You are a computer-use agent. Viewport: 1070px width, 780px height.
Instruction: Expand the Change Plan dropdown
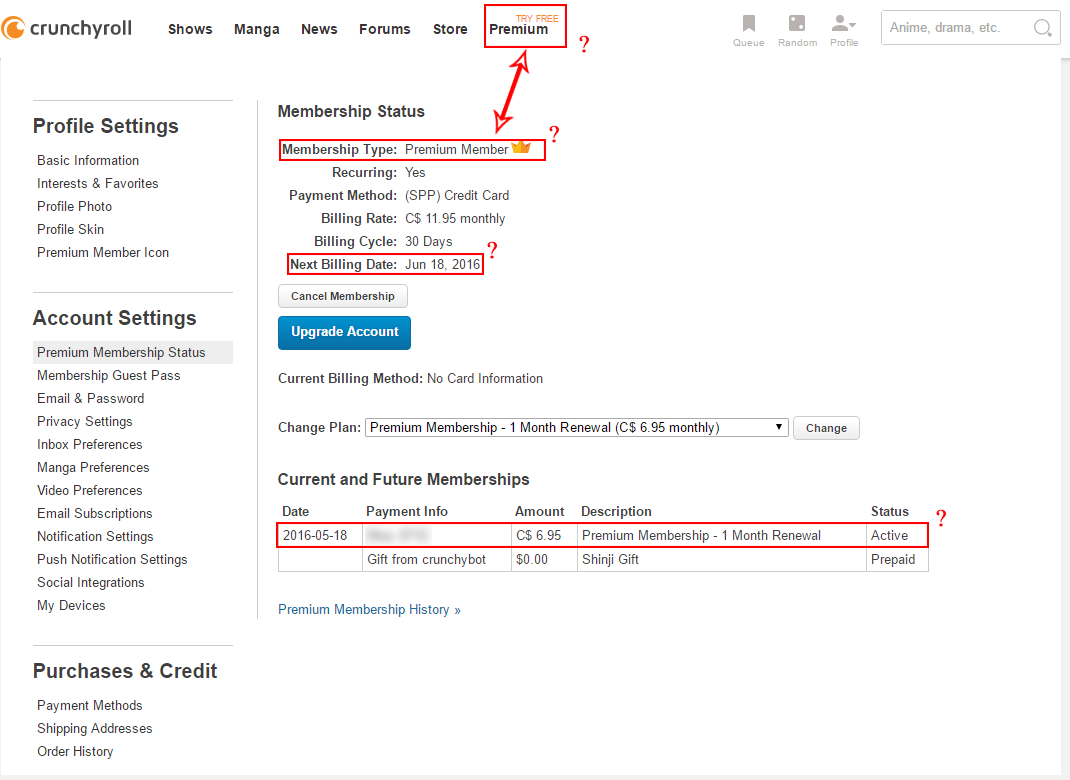click(x=577, y=427)
